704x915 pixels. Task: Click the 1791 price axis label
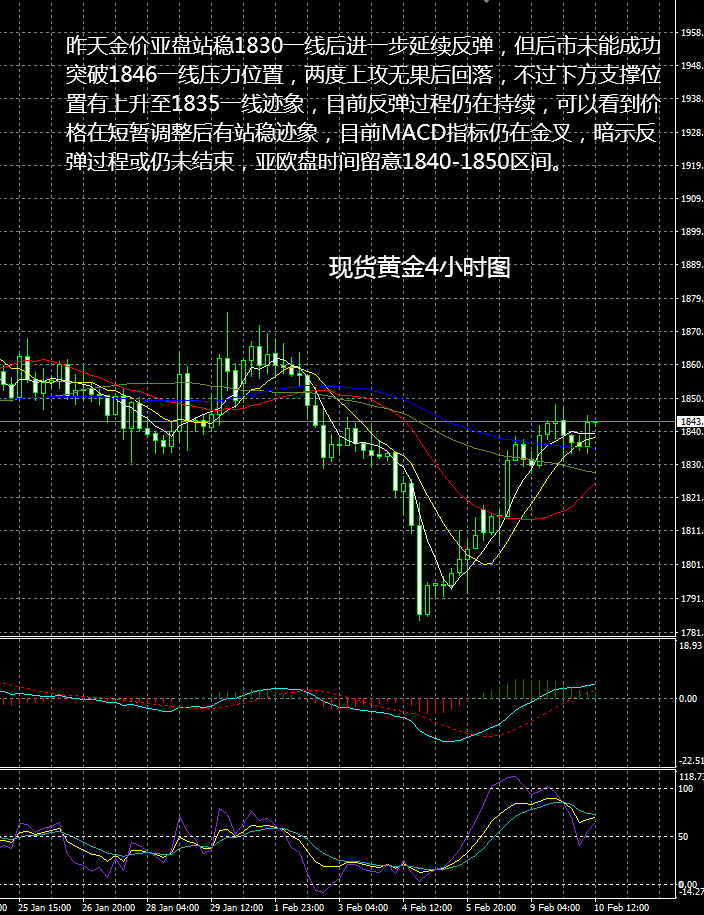692,599
